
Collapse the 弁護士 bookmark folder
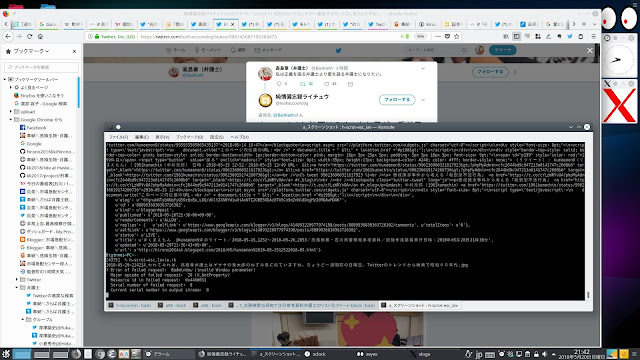[17, 288]
